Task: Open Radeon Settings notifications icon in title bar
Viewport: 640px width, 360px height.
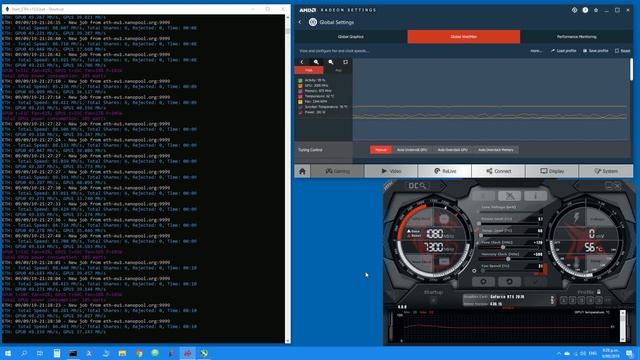Action: [574, 10]
